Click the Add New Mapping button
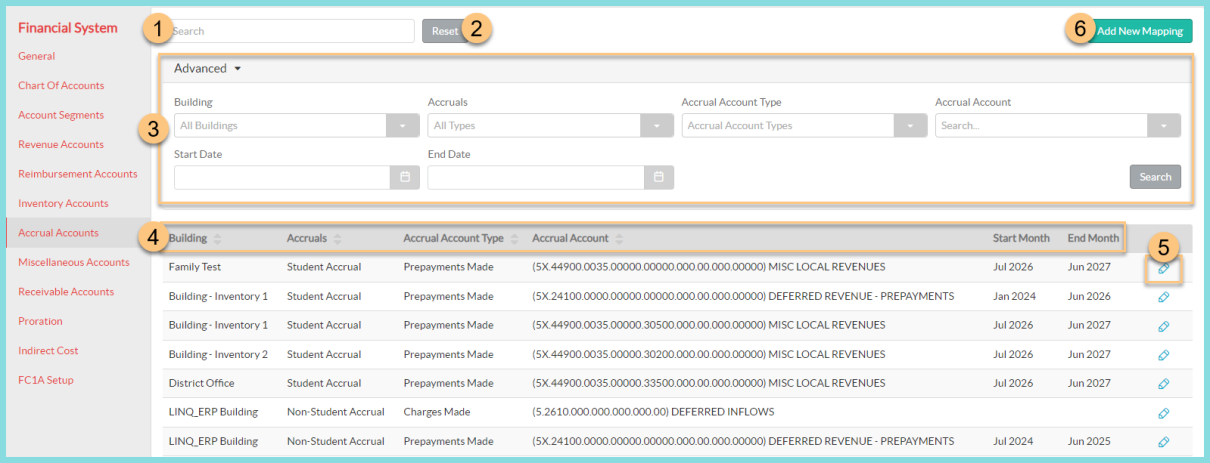 click(x=1139, y=31)
